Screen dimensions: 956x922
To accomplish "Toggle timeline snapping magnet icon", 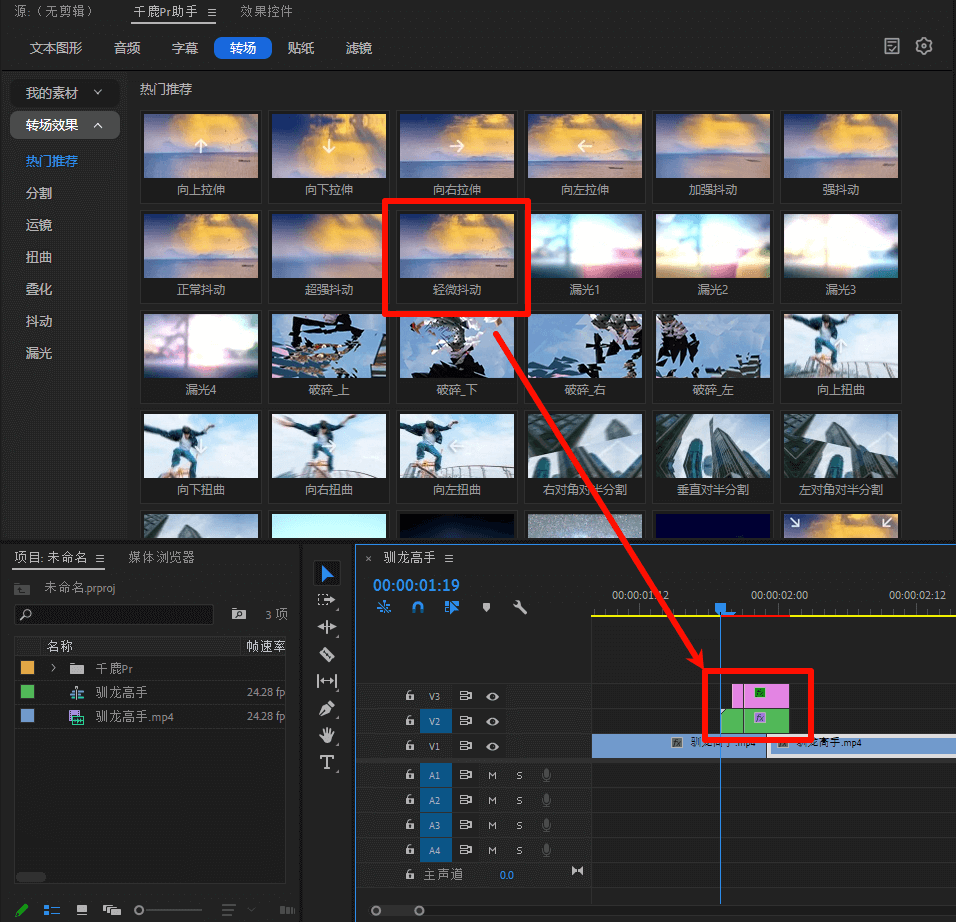I will 418,607.
